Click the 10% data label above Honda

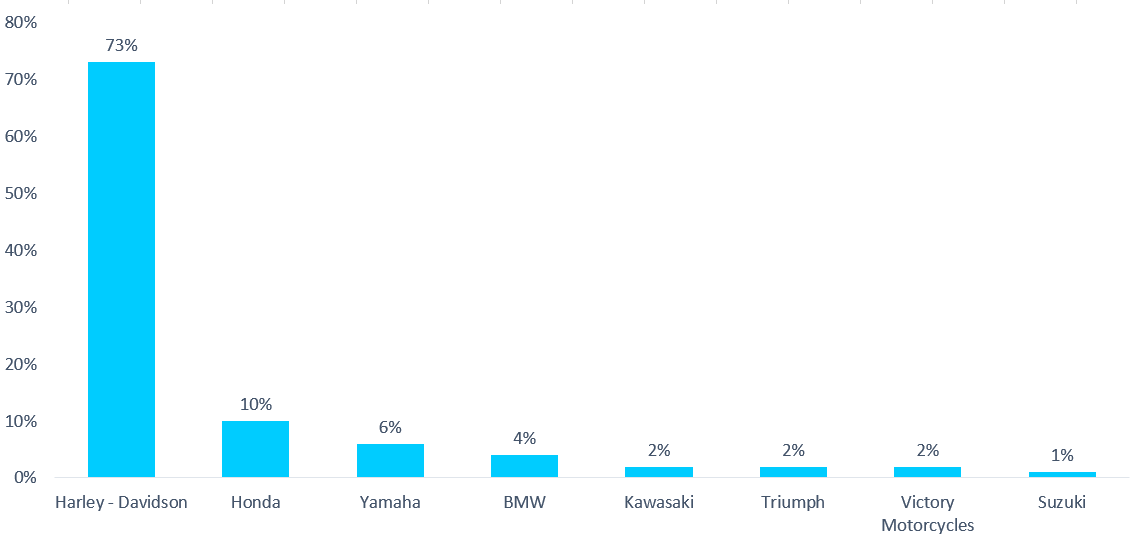(x=255, y=404)
